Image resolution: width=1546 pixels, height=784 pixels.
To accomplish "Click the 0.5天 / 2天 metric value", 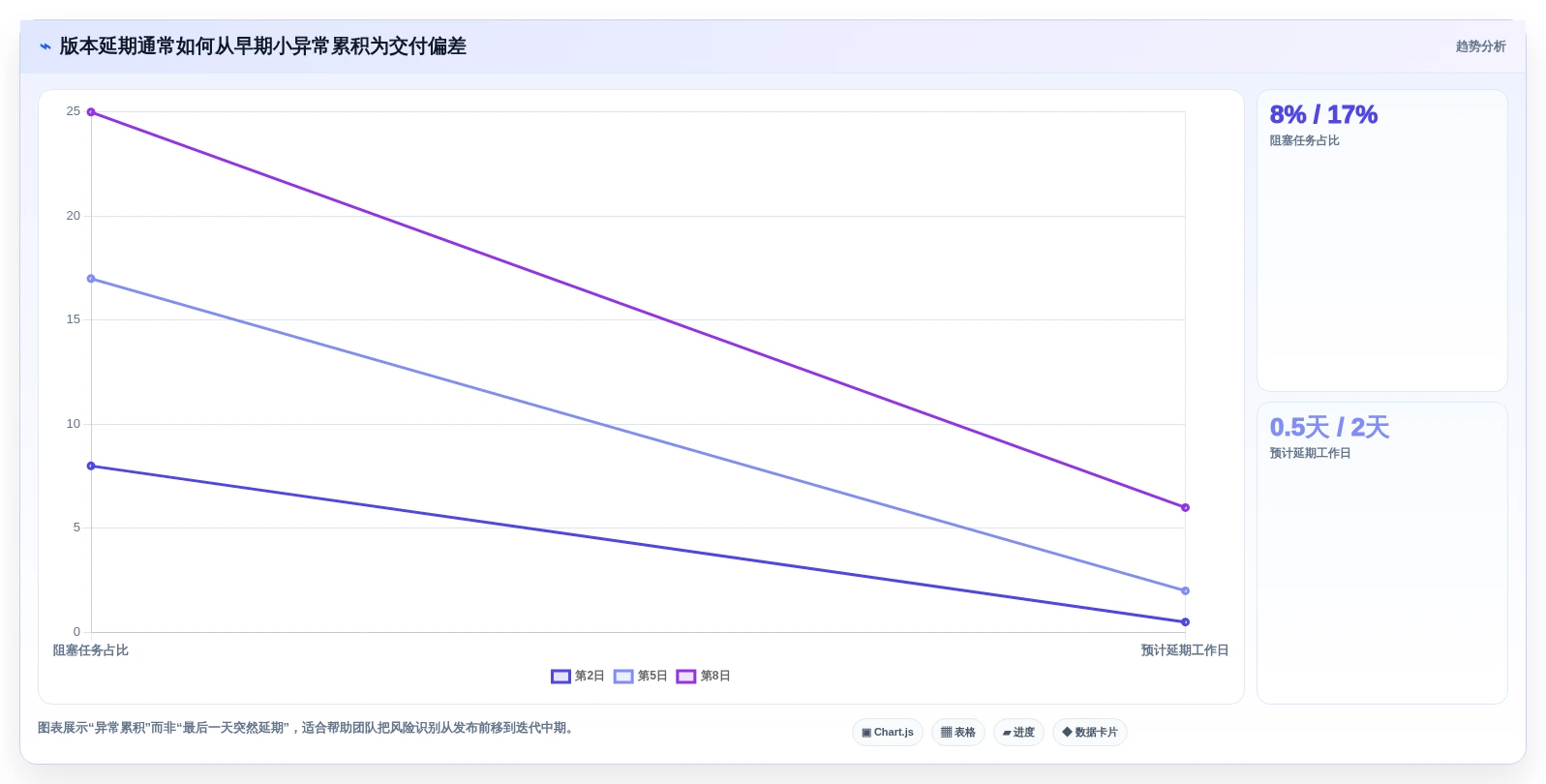I will point(1329,428).
